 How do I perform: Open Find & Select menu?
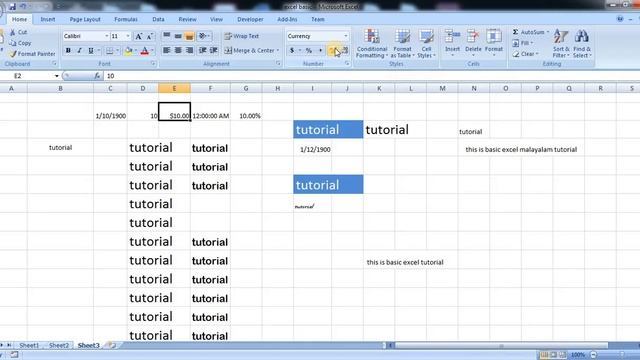click(582, 43)
